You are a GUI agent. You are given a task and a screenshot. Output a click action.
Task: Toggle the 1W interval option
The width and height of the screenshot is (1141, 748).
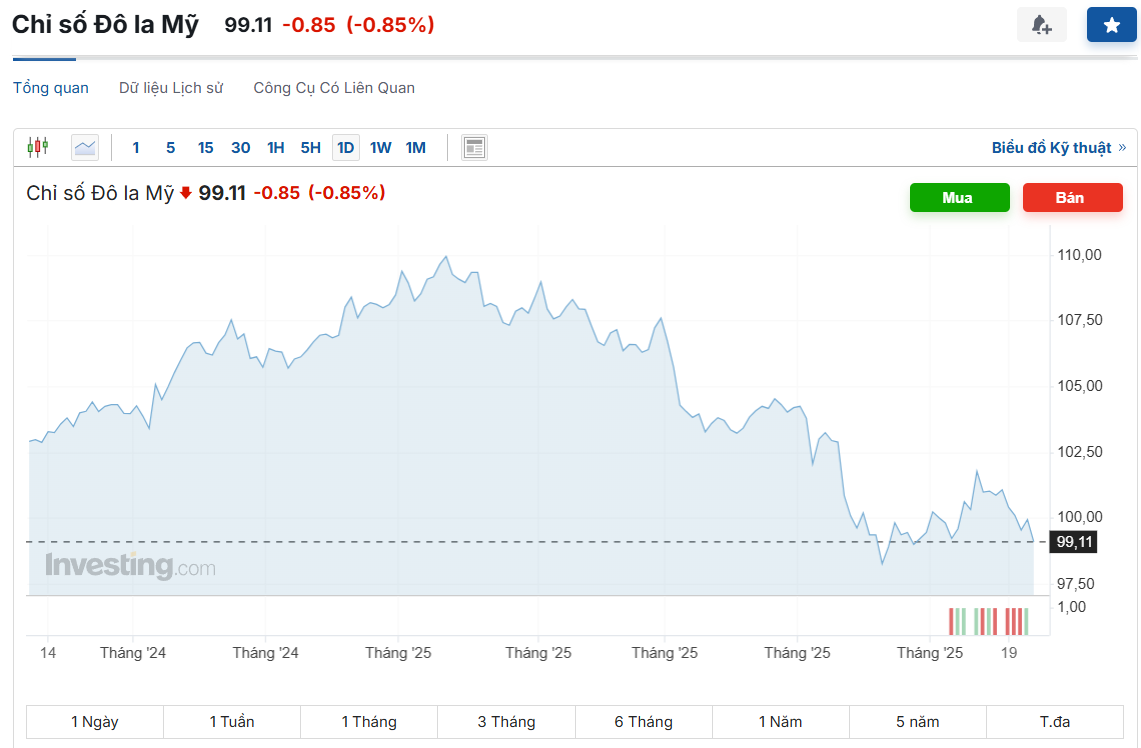(x=381, y=148)
